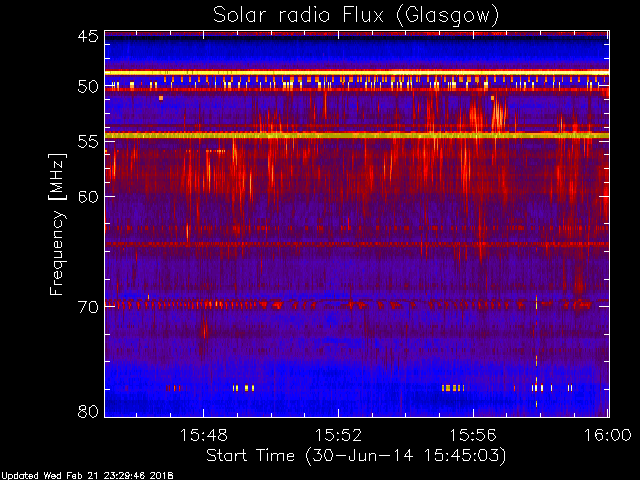This screenshot has width=640, height=480.
Task: Click the '70' frequency tick label
Action: click(x=88, y=307)
